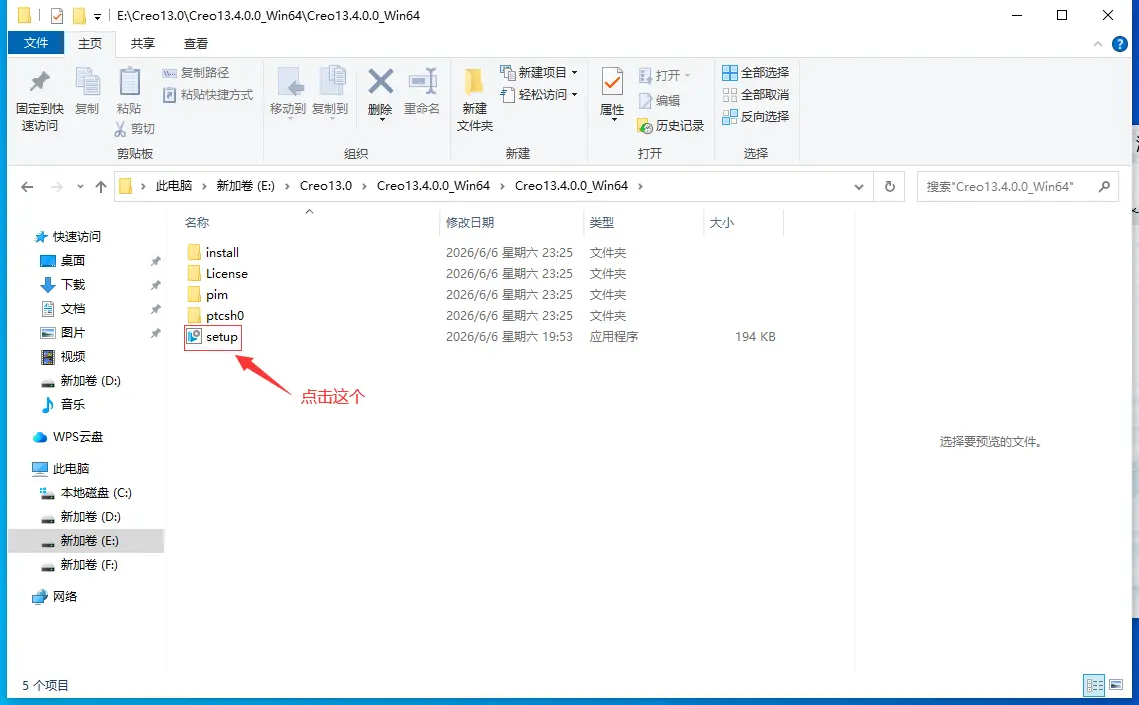Open the address bar history dropdown
This screenshot has width=1139, height=705.
tap(859, 187)
